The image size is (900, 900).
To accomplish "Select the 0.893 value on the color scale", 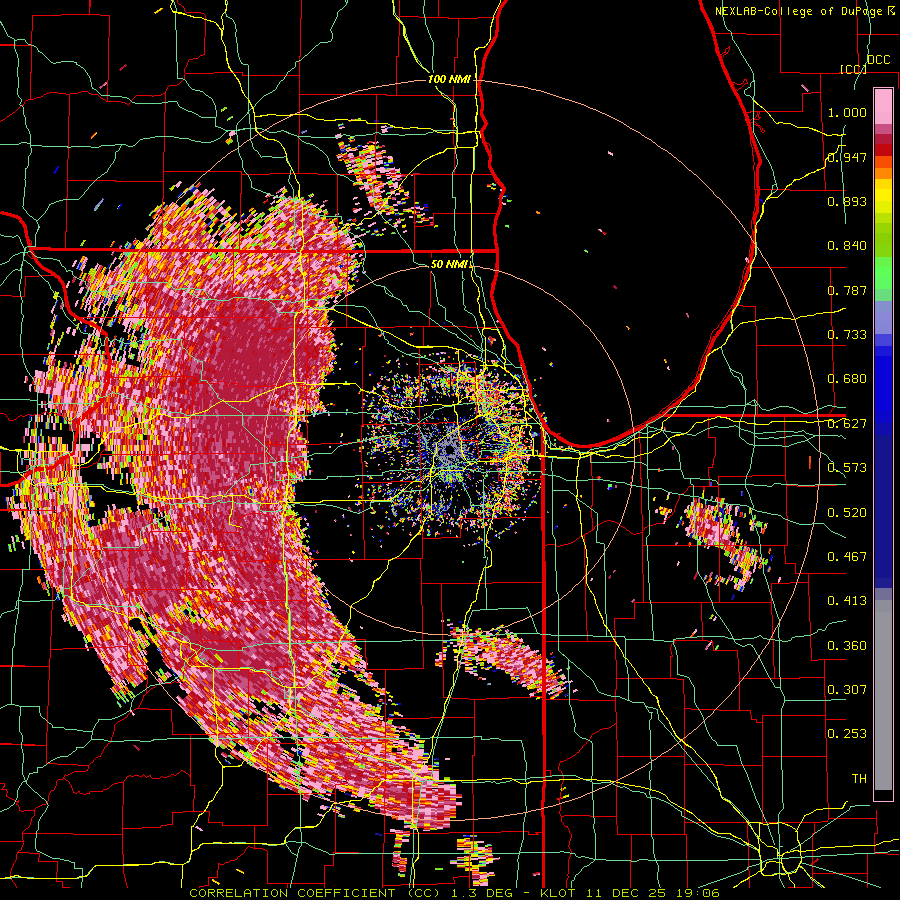I will (847, 201).
